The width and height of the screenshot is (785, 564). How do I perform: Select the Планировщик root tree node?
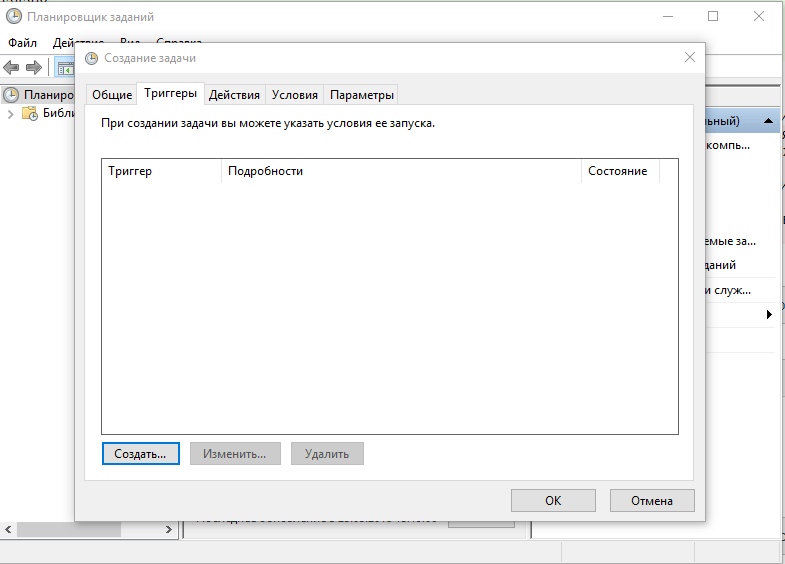(39, 95)
